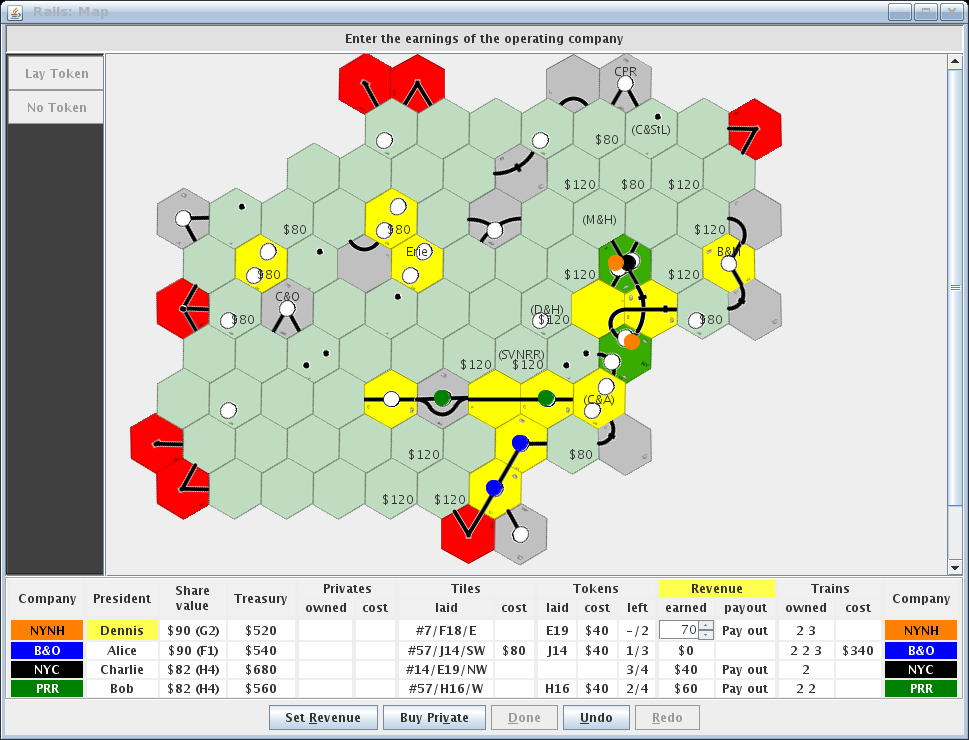This screenshot has width=969, height=740.
Task: Select the (SVNRR) hex
Action: click(521, 354)
